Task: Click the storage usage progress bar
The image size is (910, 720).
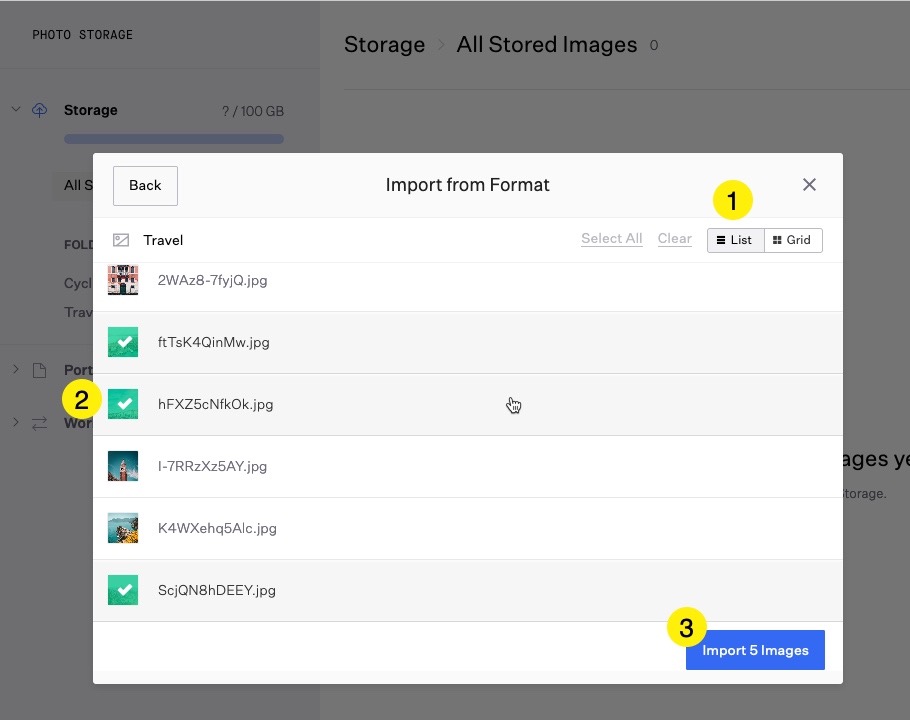Action: (x=174, y=139)
